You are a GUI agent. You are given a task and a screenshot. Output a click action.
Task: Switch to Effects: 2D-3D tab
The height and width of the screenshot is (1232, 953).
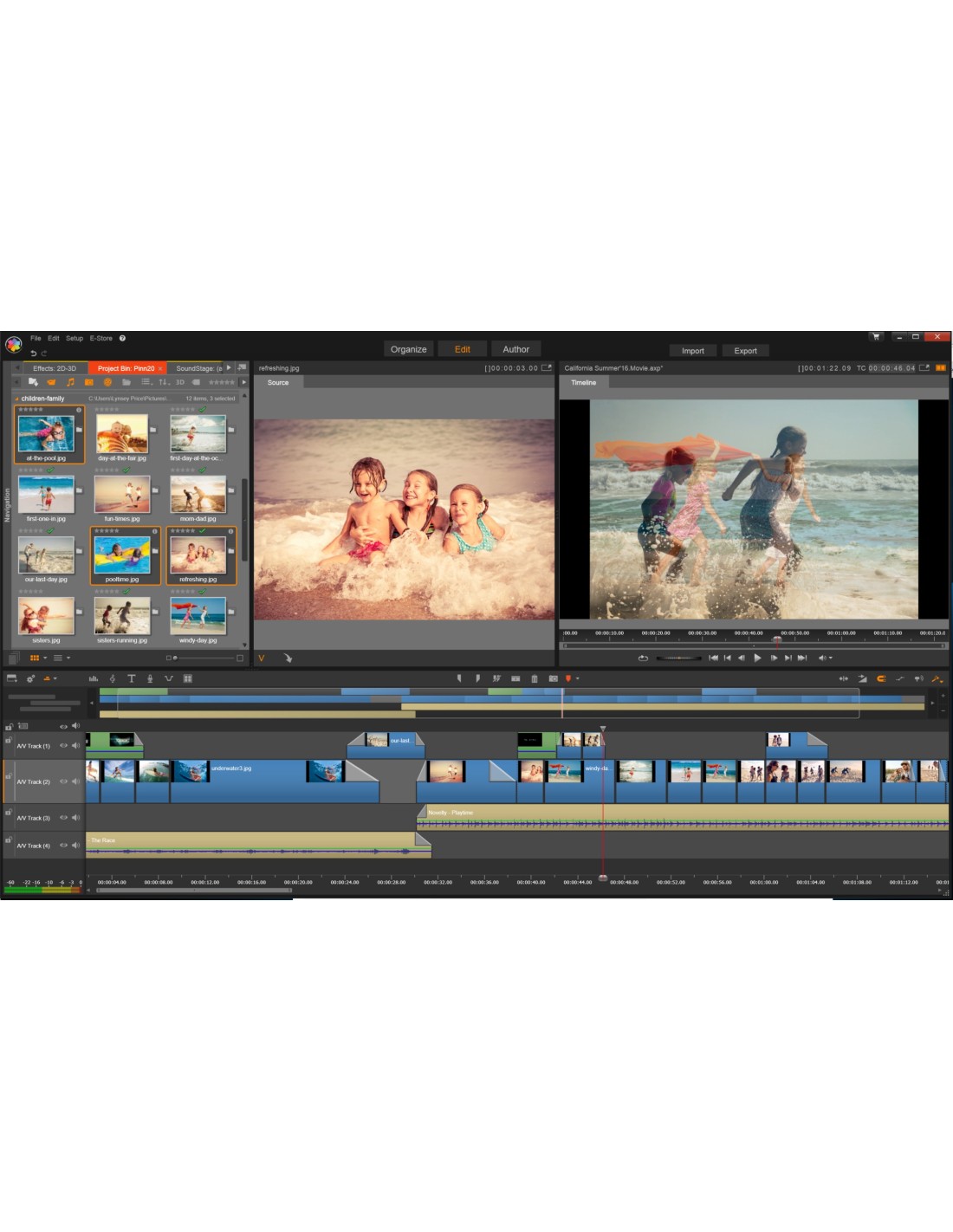pyautogui.click(x=55, y=368)
